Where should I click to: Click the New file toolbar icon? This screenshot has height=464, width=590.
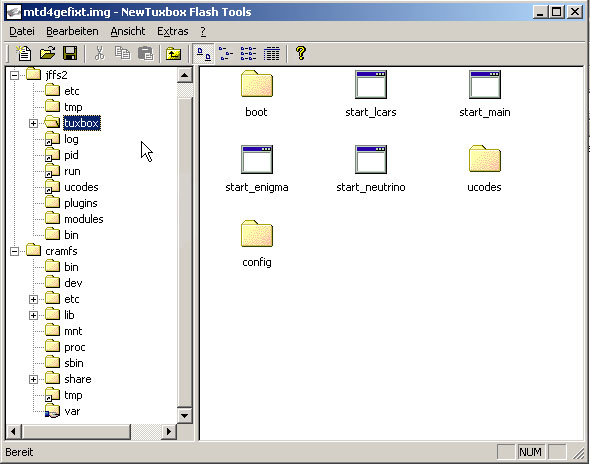tap(24, 53)
